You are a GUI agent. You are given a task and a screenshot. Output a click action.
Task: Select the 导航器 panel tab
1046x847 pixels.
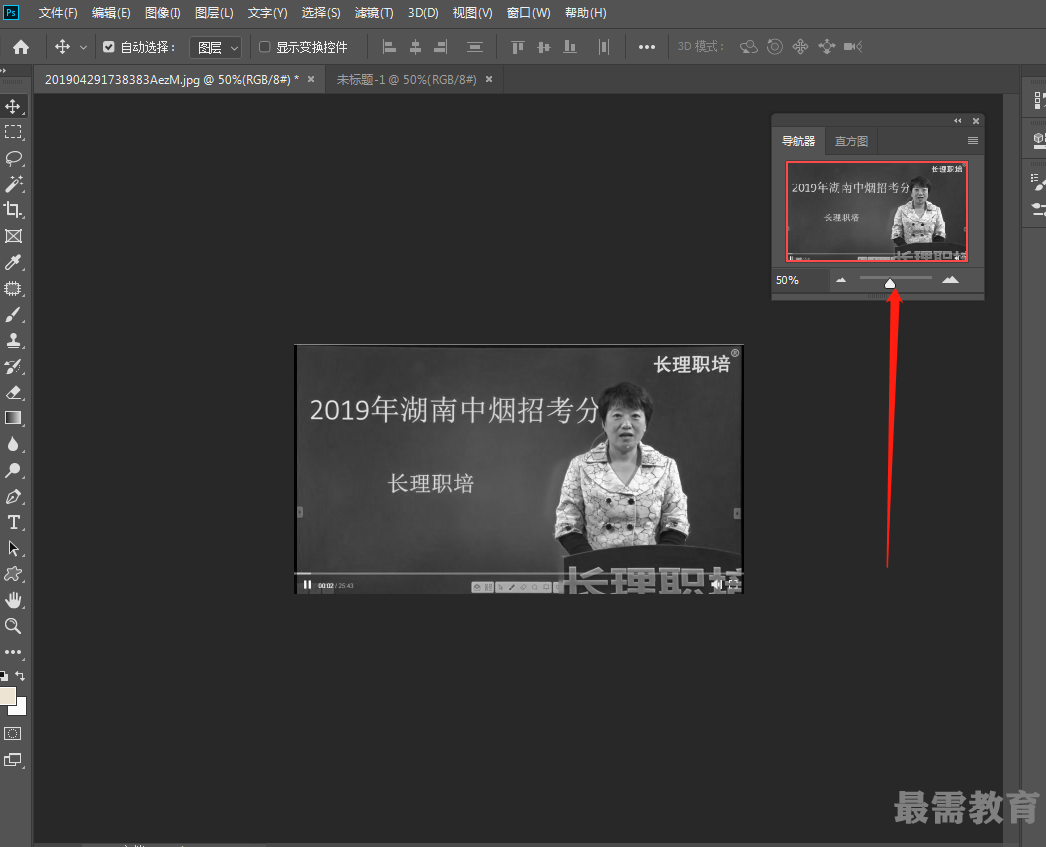click(x=799, y=141)
